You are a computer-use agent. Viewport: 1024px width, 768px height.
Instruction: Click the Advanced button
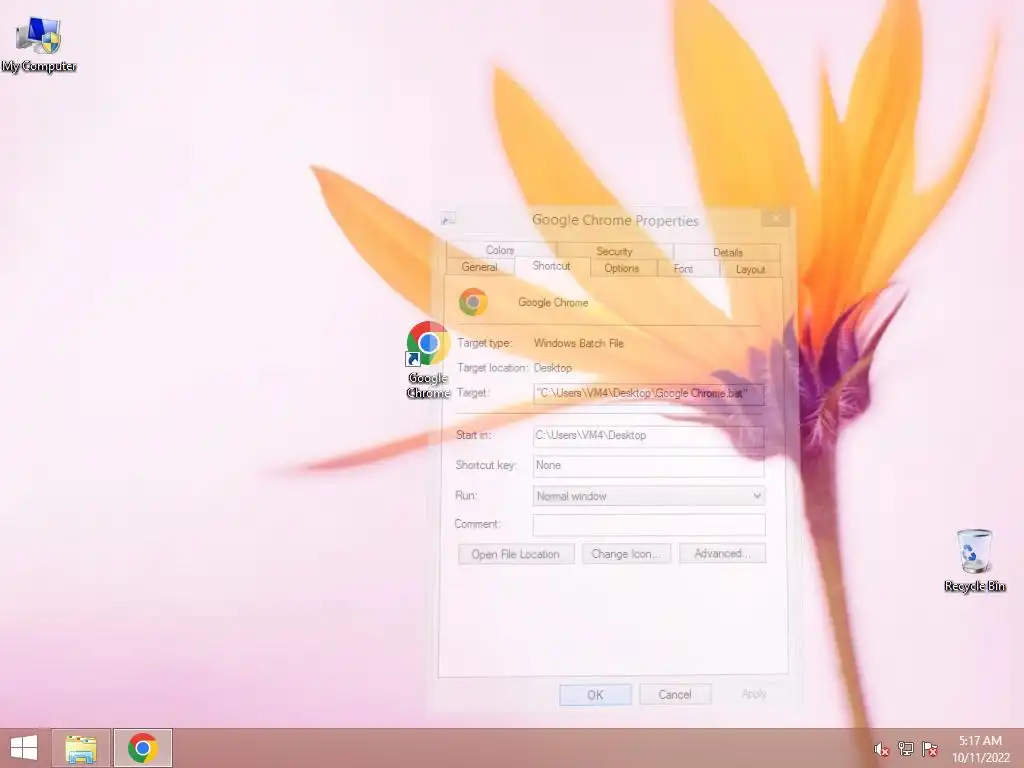pos(722,553)
